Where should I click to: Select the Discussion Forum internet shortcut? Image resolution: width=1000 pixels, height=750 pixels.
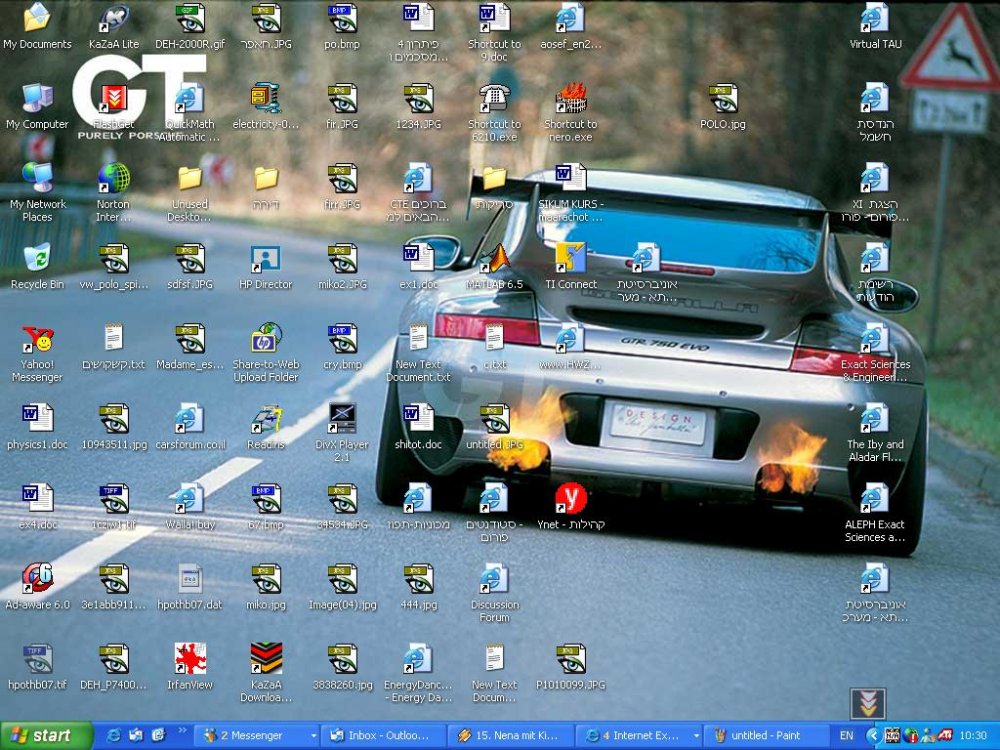(x=494, y=578)
